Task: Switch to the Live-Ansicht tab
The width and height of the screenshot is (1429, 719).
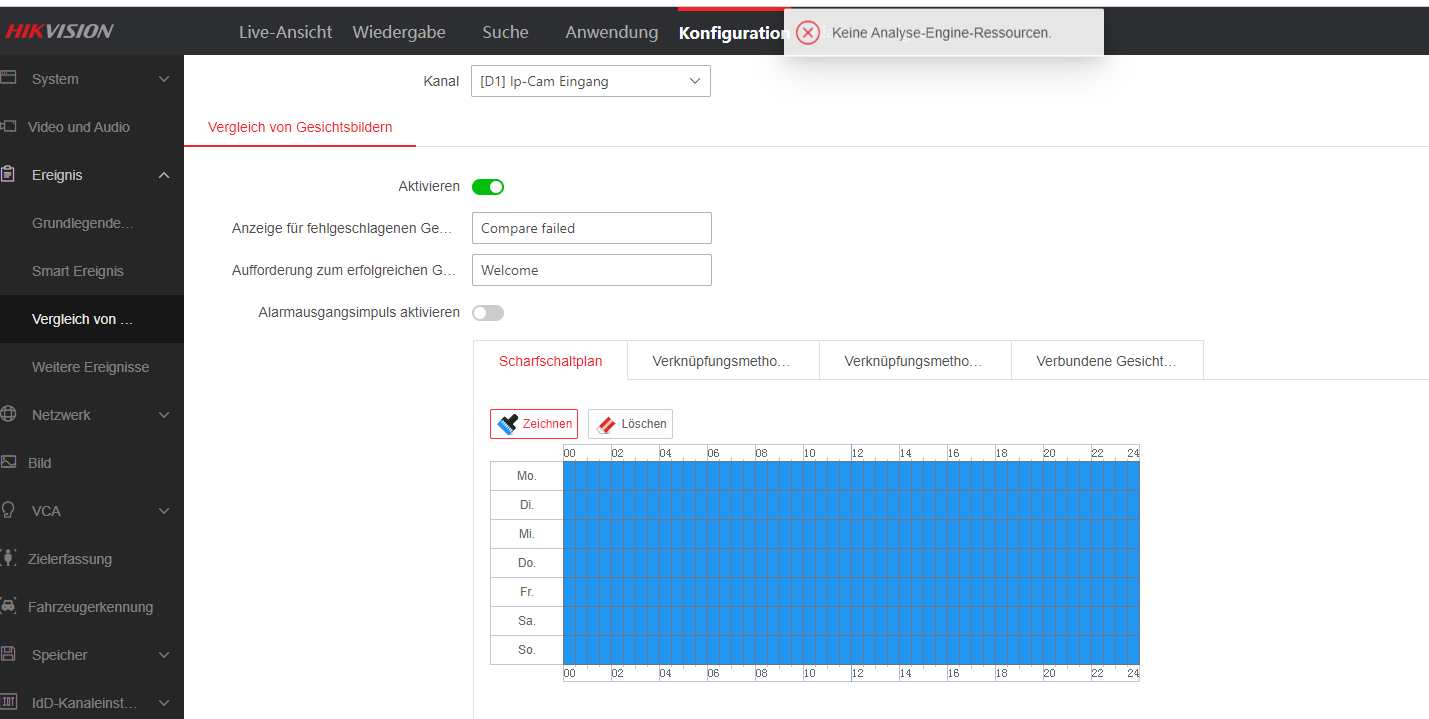Action: (285, 32)
